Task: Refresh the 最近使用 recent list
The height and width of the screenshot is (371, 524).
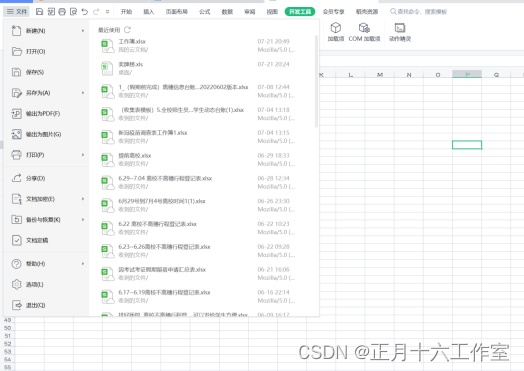Action: pos(127,30)
